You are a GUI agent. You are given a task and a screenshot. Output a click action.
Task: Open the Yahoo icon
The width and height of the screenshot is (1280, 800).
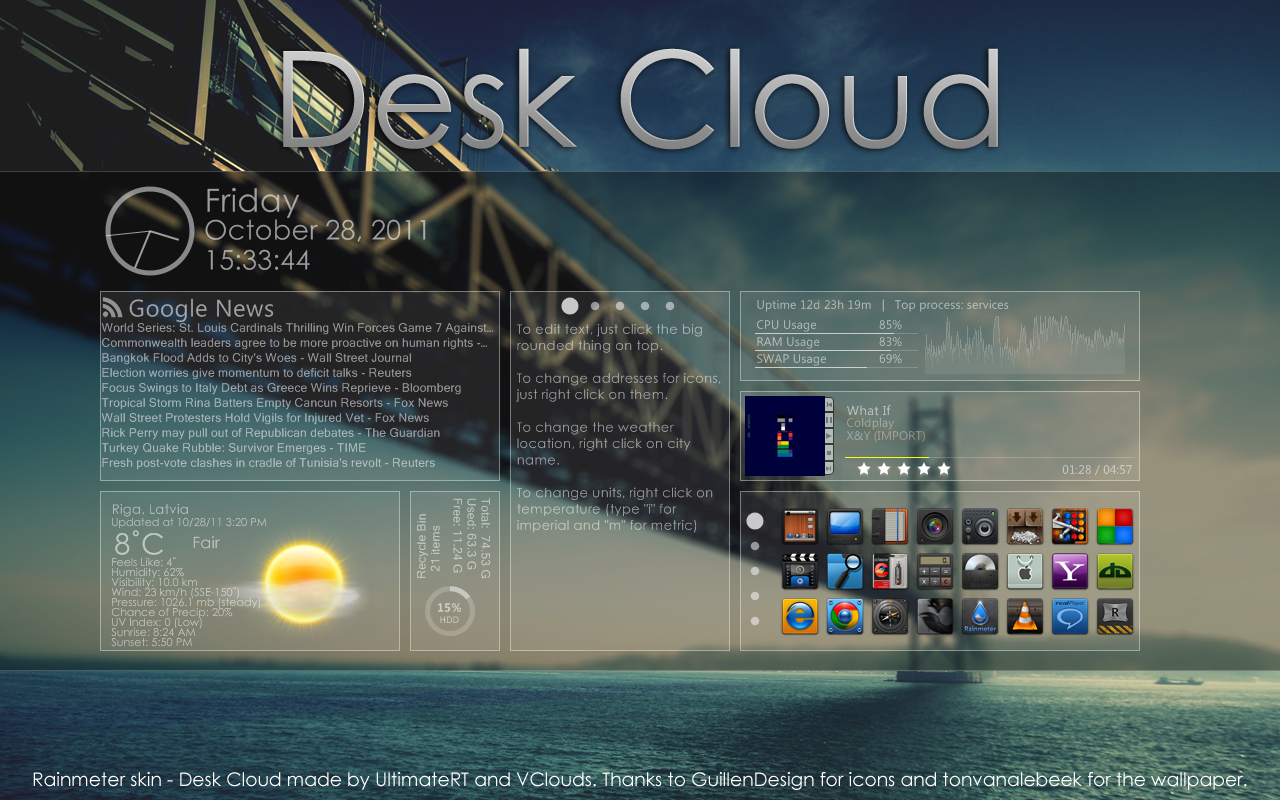[1068, 572]
